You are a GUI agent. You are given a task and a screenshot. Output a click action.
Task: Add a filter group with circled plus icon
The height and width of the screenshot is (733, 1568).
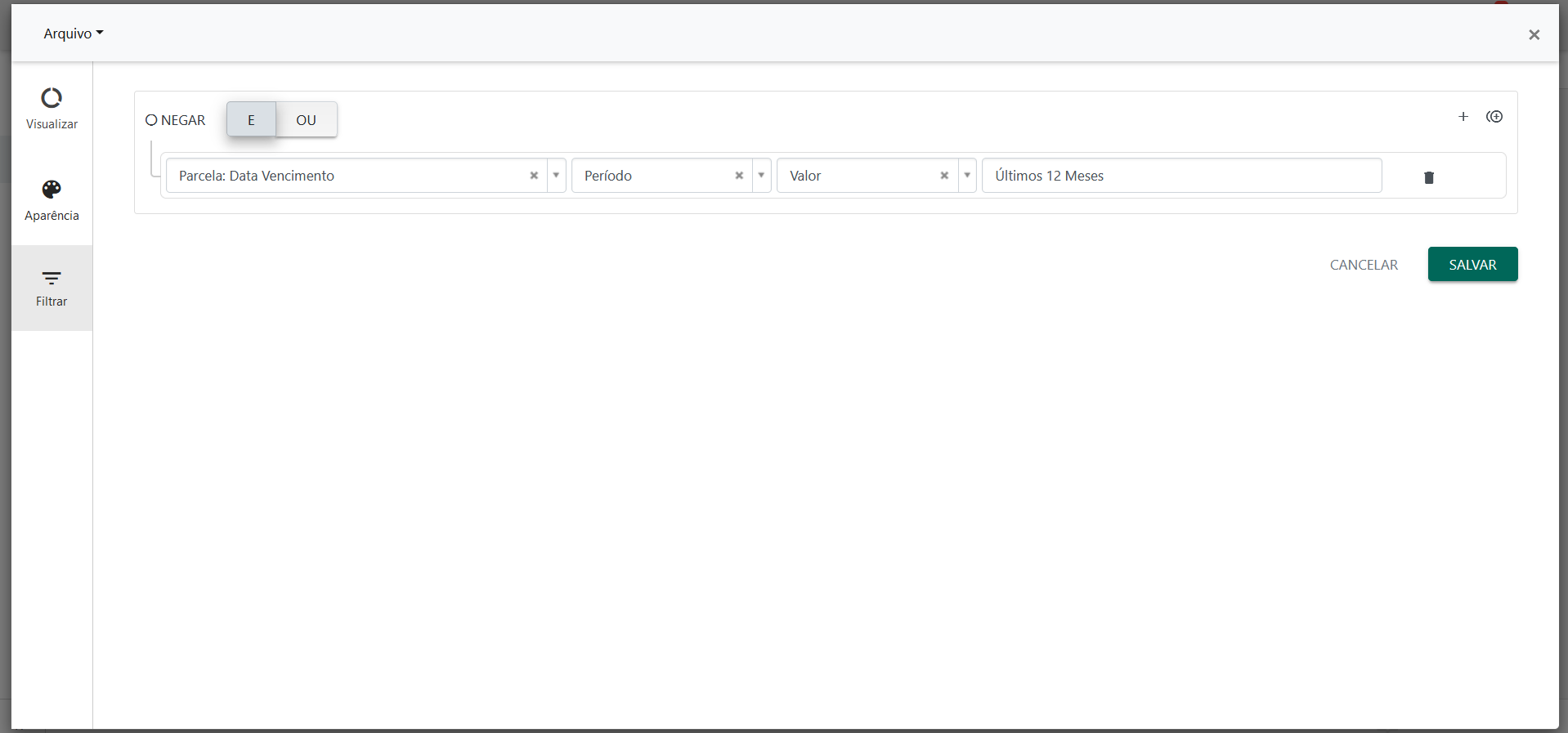pyautogui.click(x=1494, y=117)
